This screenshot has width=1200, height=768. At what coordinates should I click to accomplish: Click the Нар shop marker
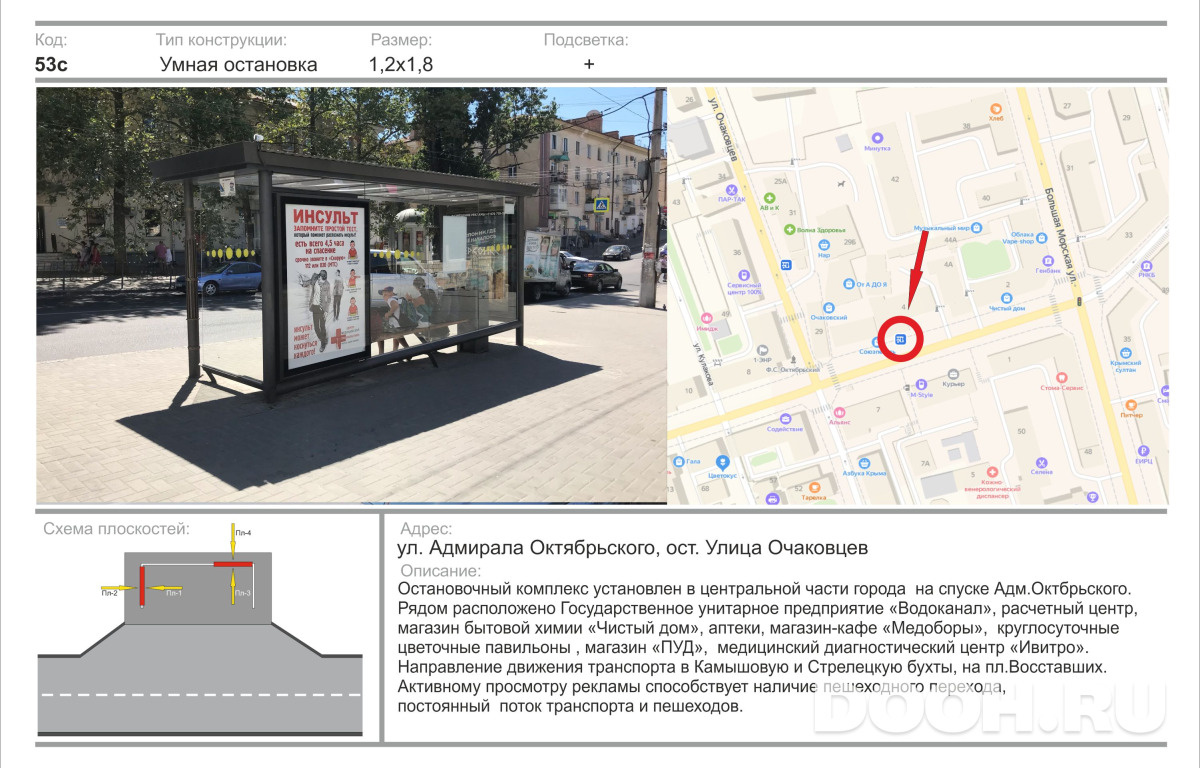(x=825, y=245)
